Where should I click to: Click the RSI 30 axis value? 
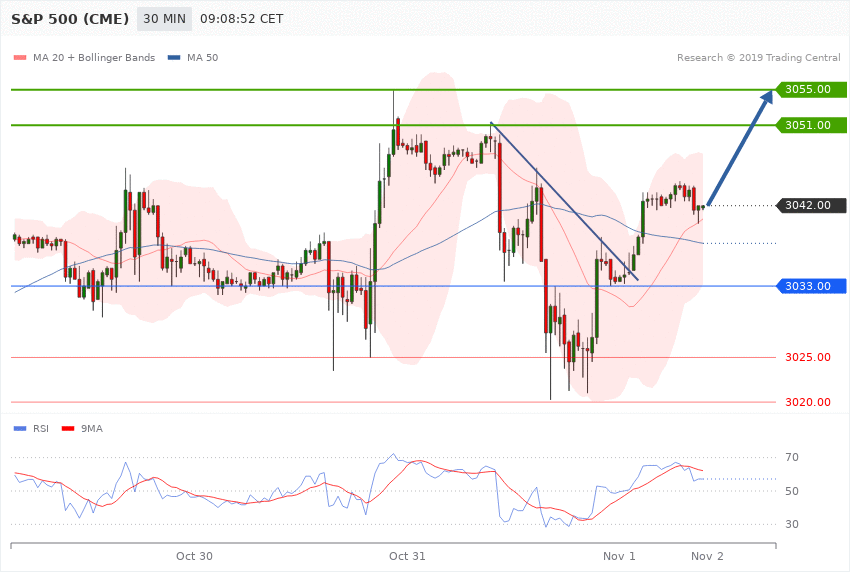click(x=792, y=524)
